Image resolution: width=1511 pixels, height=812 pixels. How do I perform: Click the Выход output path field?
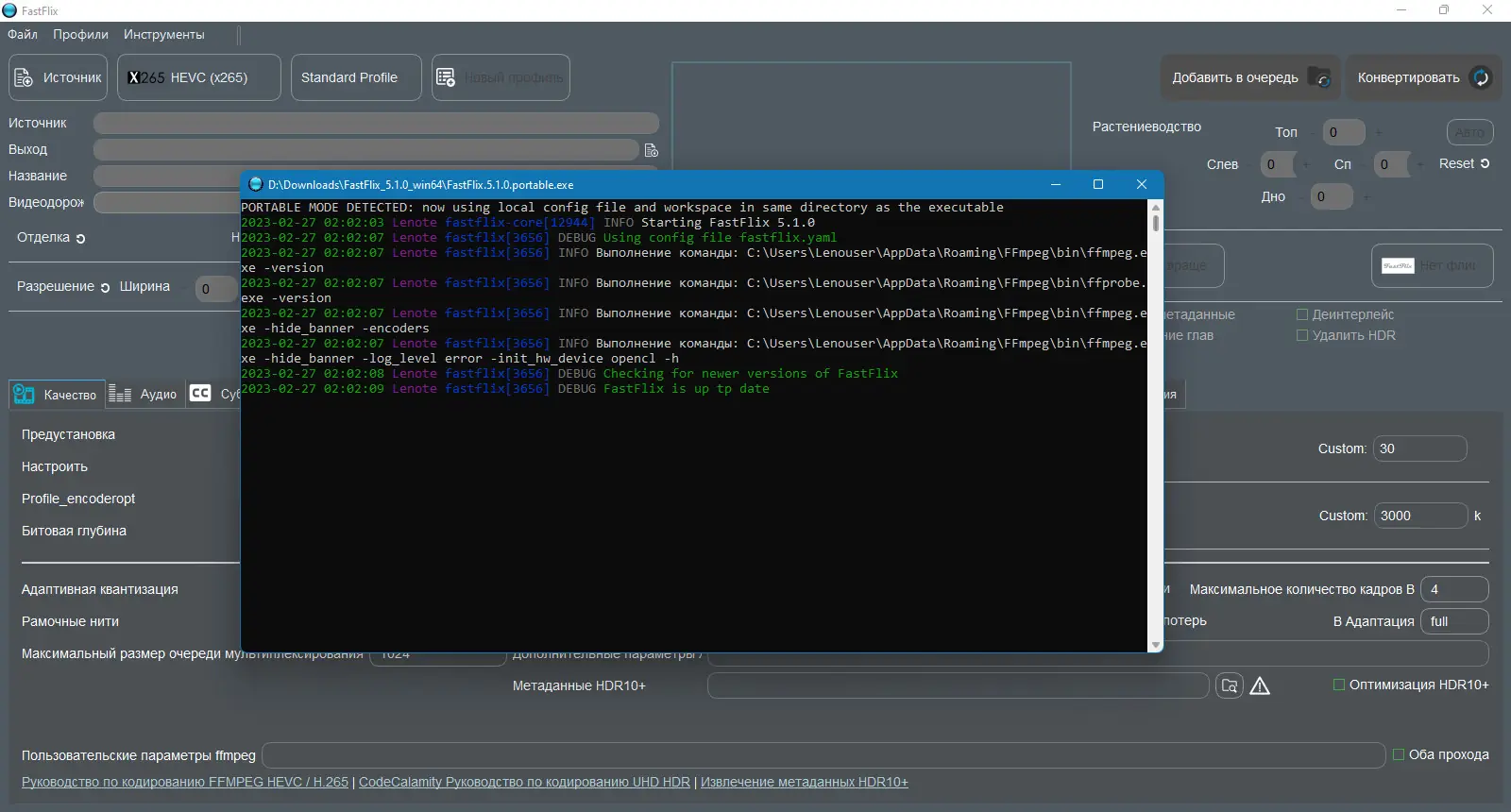(x=366, y=150)
